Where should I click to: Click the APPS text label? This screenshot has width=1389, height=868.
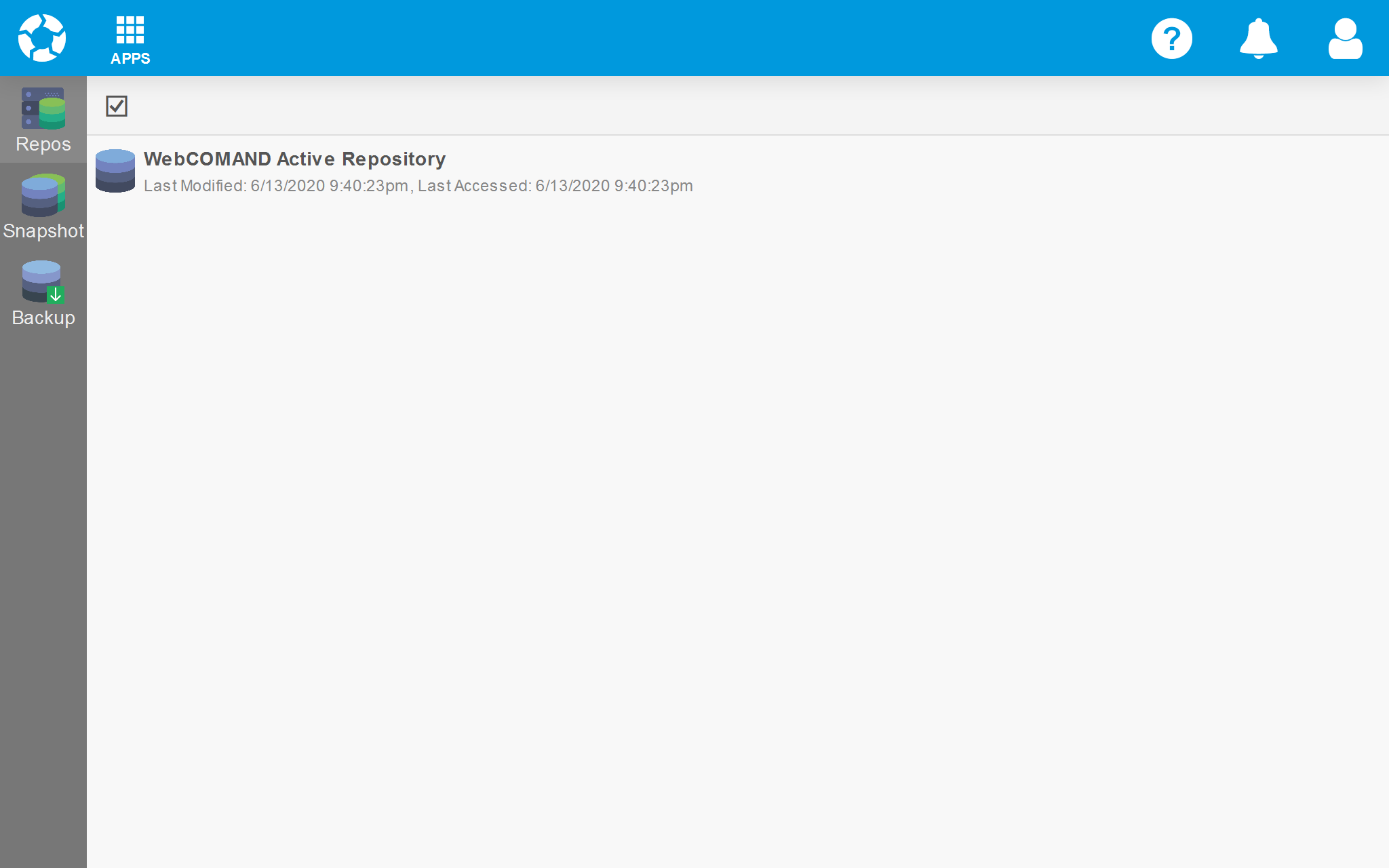(x=130, y=59)
